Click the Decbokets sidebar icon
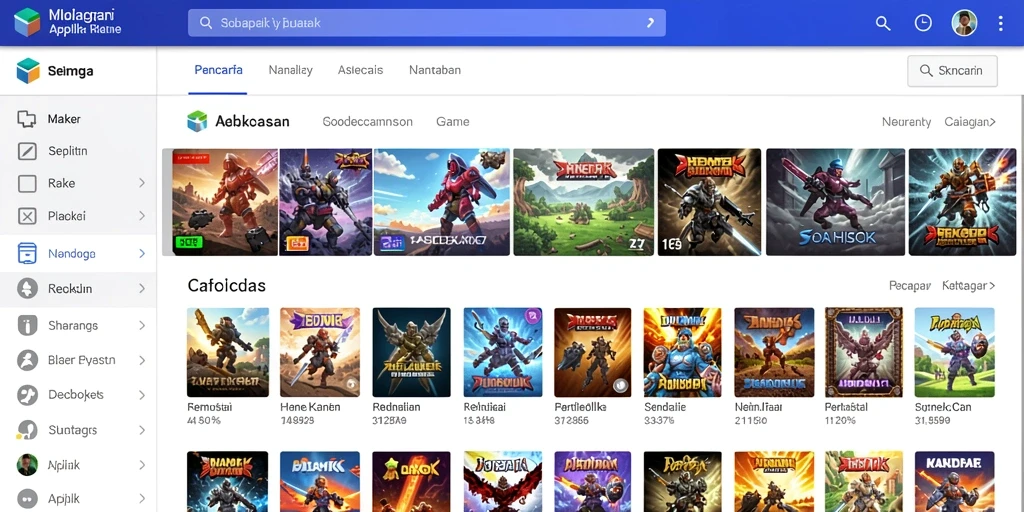The width and height of the screenshot is (1024, 512). click(x=27, y=395)
